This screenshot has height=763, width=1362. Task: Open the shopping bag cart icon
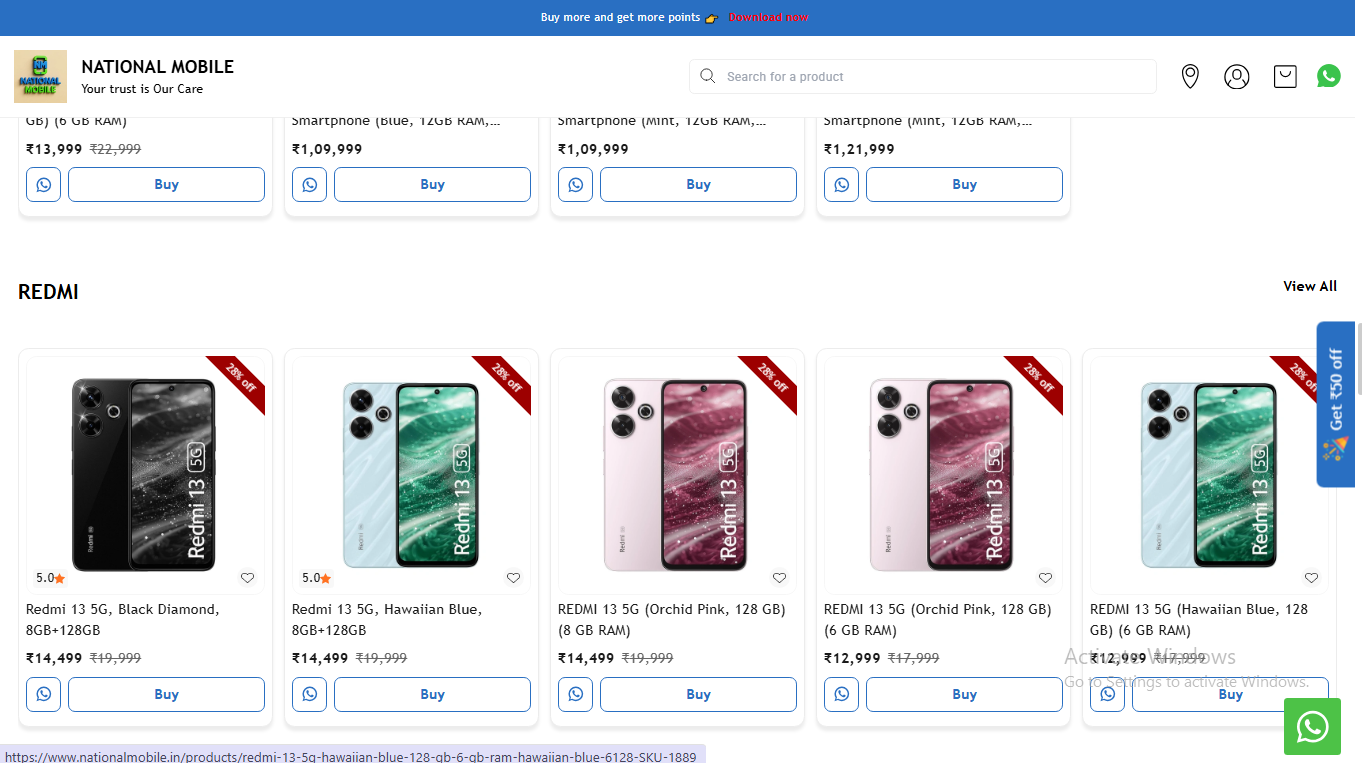coord(1285,76)
